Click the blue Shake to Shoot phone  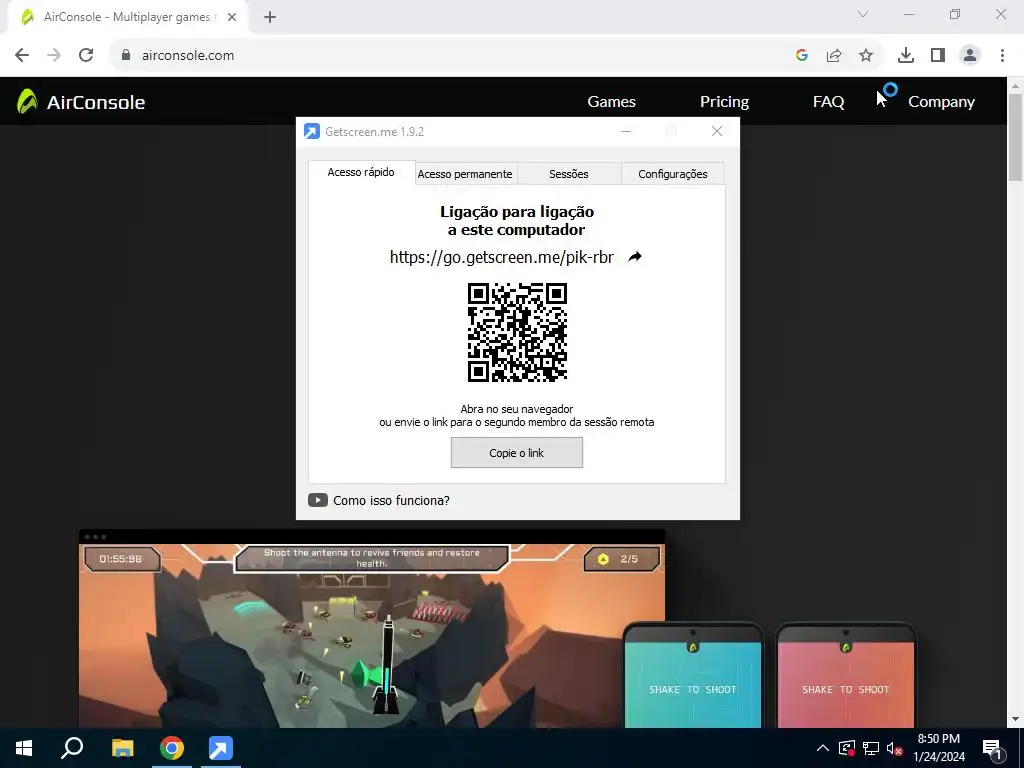point(693,676)
